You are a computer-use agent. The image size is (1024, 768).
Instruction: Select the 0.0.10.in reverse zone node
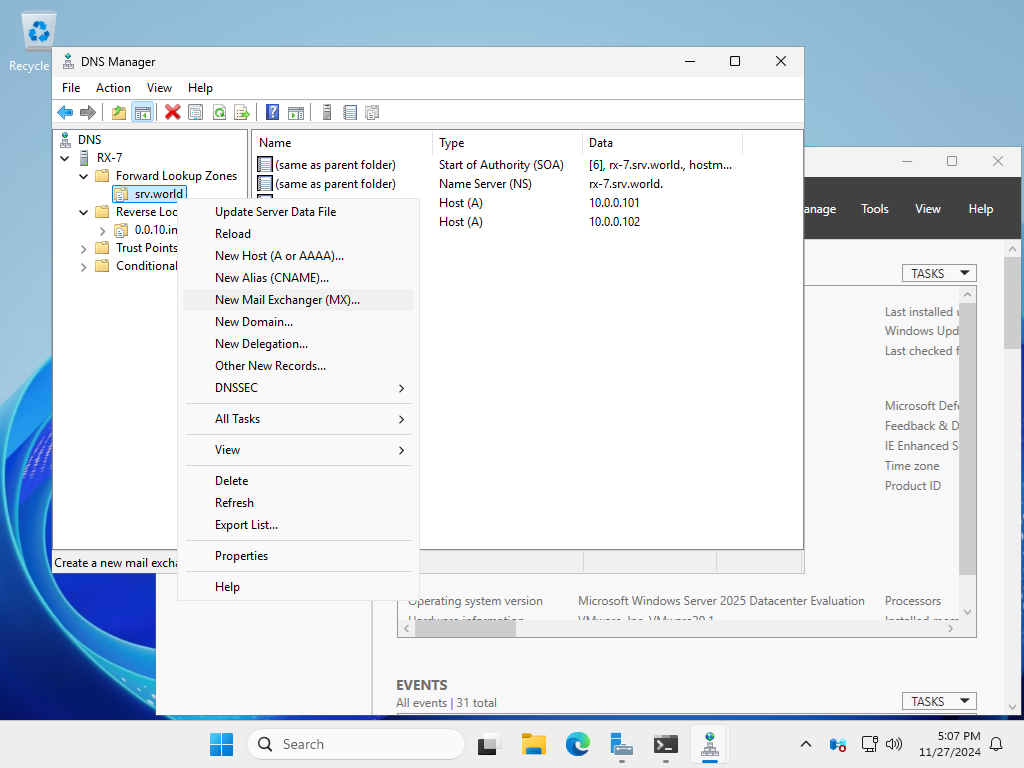click(x=155, y=230)
